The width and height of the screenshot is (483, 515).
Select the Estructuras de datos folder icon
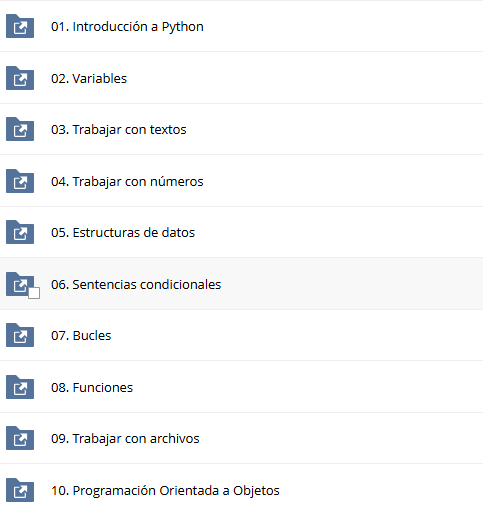[20, 232]
